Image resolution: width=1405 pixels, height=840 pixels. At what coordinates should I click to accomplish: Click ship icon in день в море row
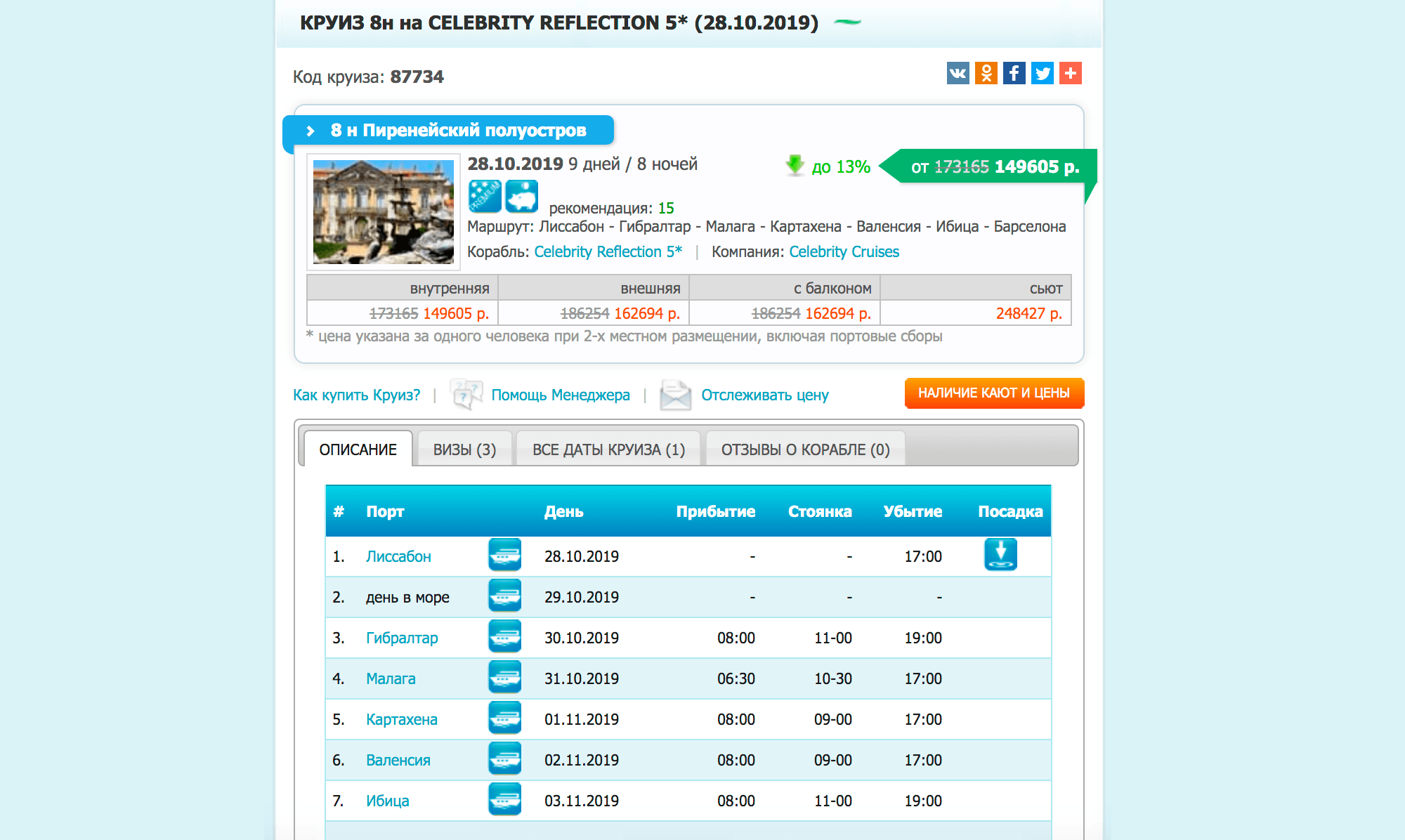coord(504,596)
